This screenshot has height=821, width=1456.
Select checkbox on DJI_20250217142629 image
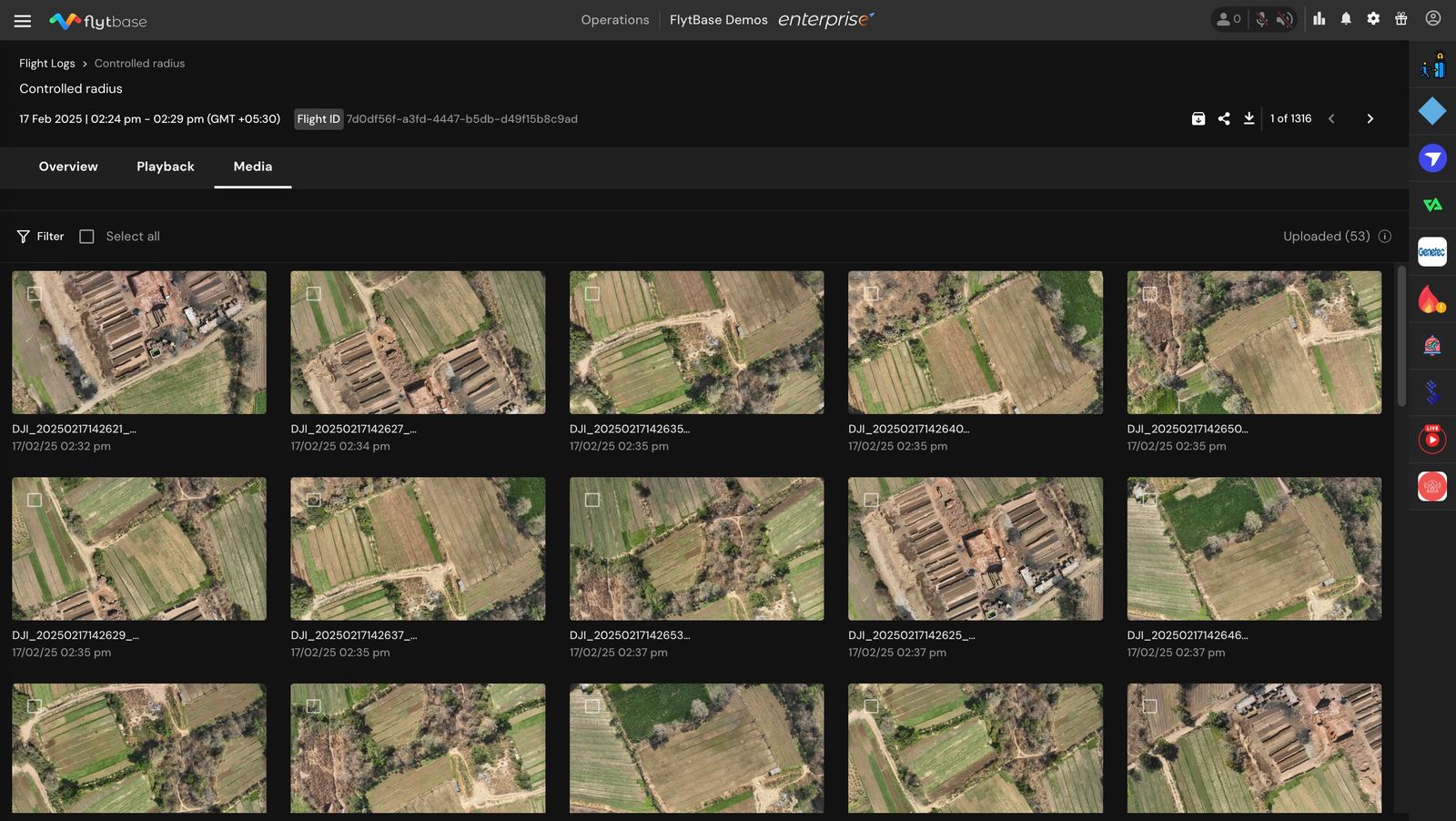click(35, 500)
